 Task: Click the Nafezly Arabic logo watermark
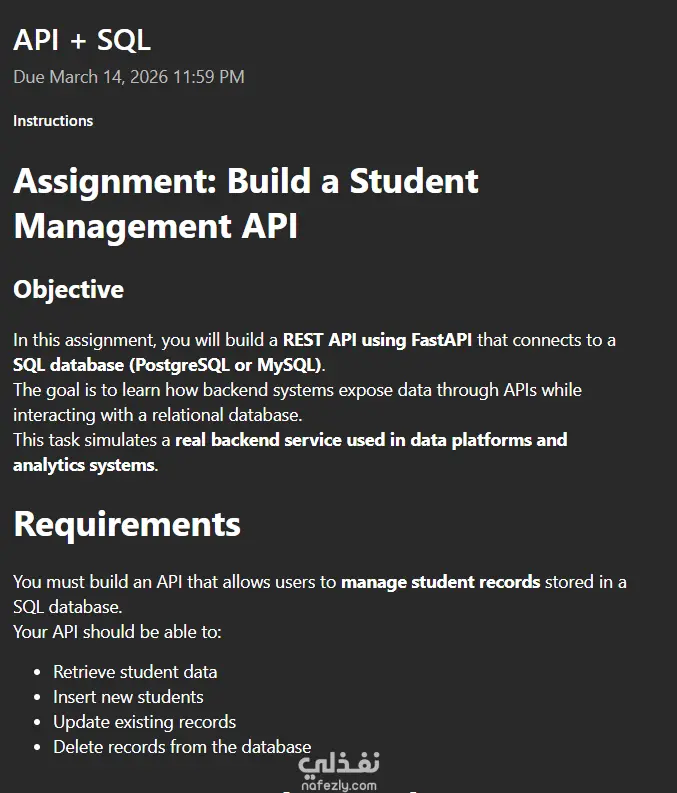click(x=340, y=763)
